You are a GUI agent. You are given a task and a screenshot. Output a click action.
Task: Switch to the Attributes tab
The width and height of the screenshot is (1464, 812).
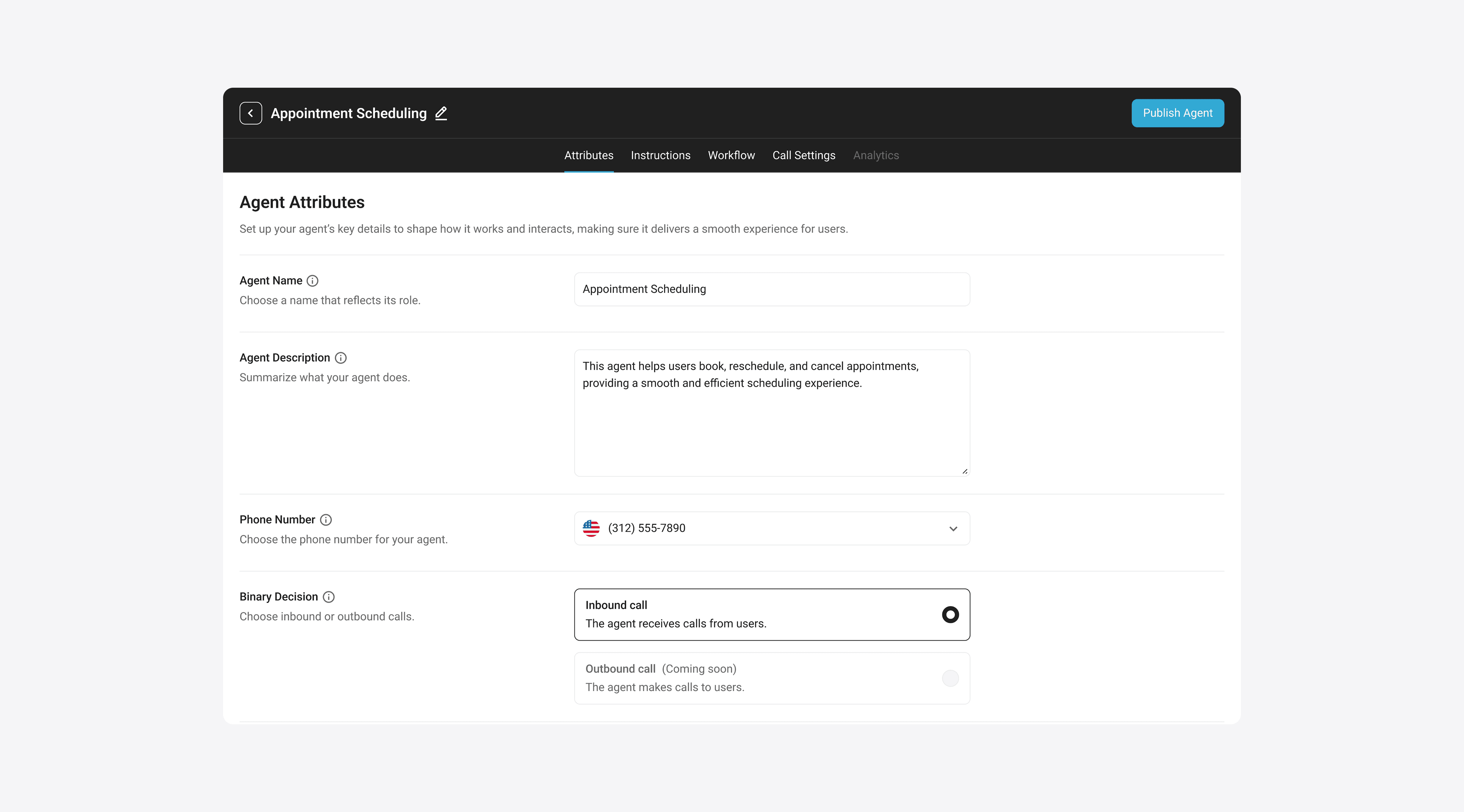pos(589,155)
